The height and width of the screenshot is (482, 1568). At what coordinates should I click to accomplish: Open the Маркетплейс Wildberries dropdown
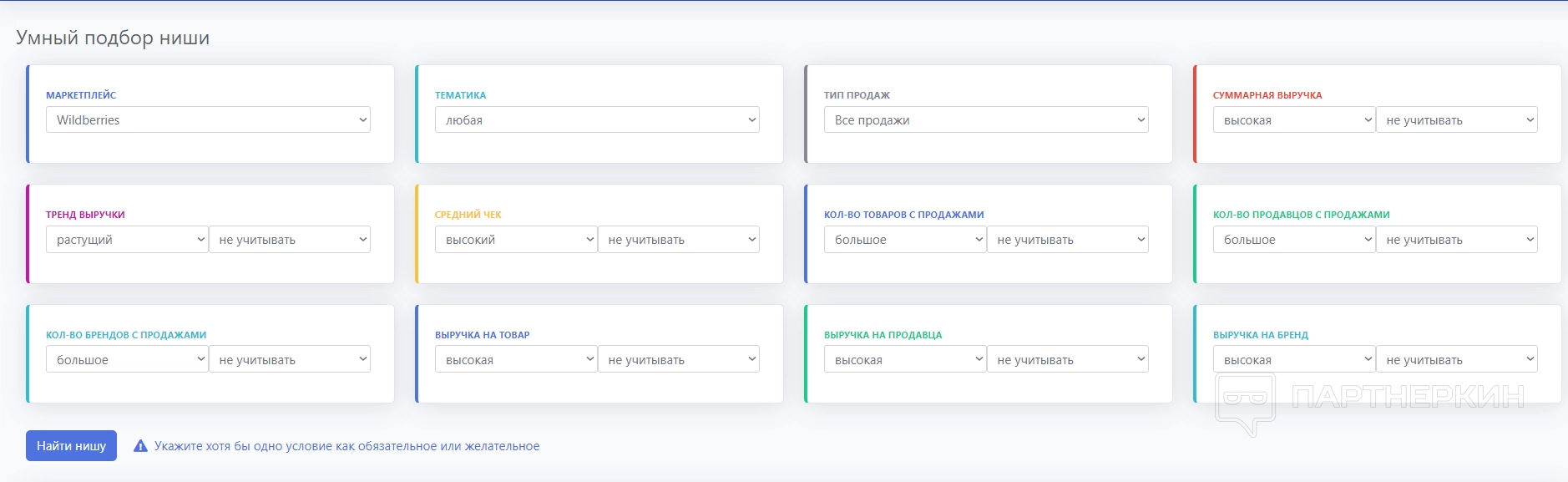208,120
